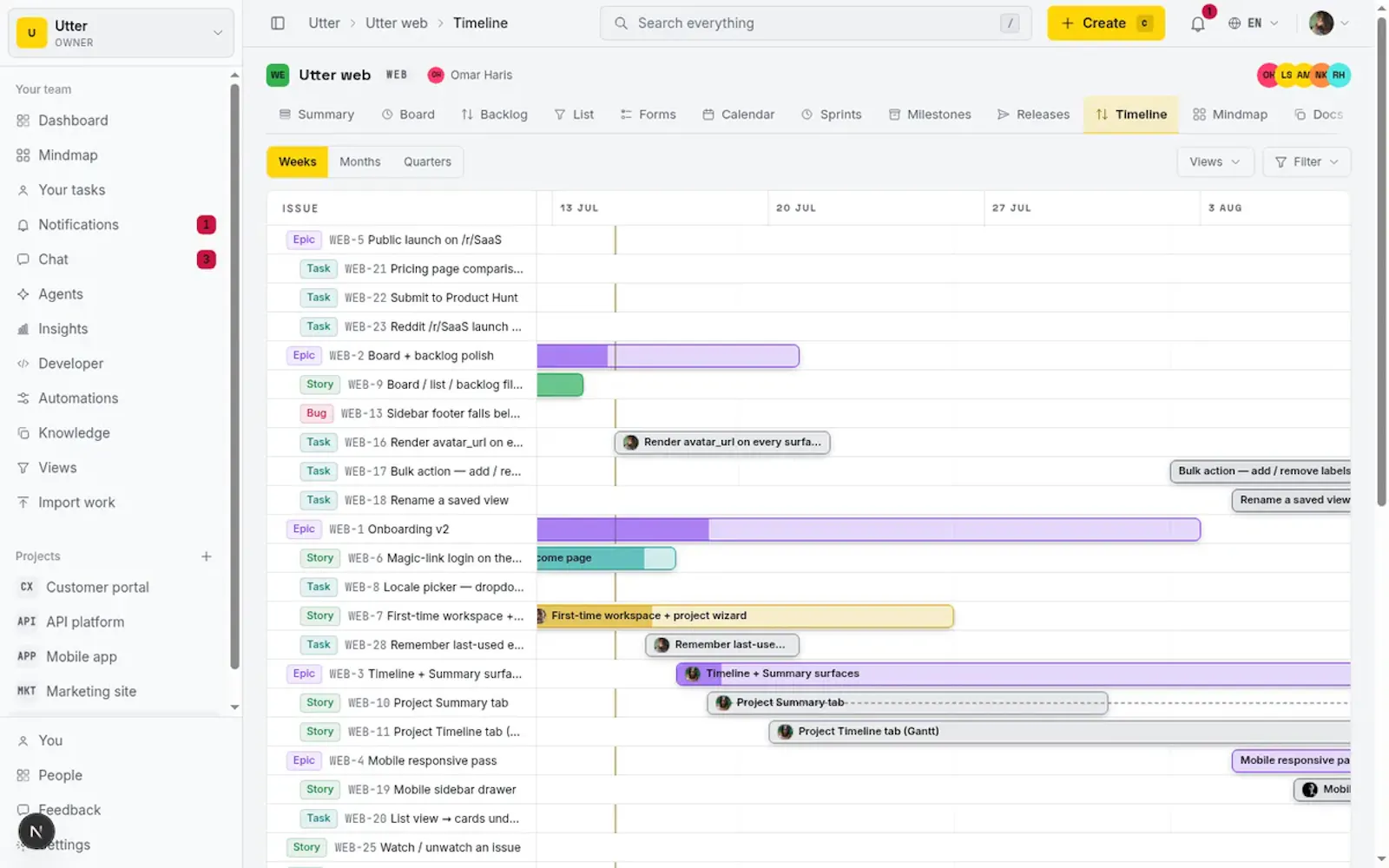Open the timeline Filter dropdown

click(1307, 162)
